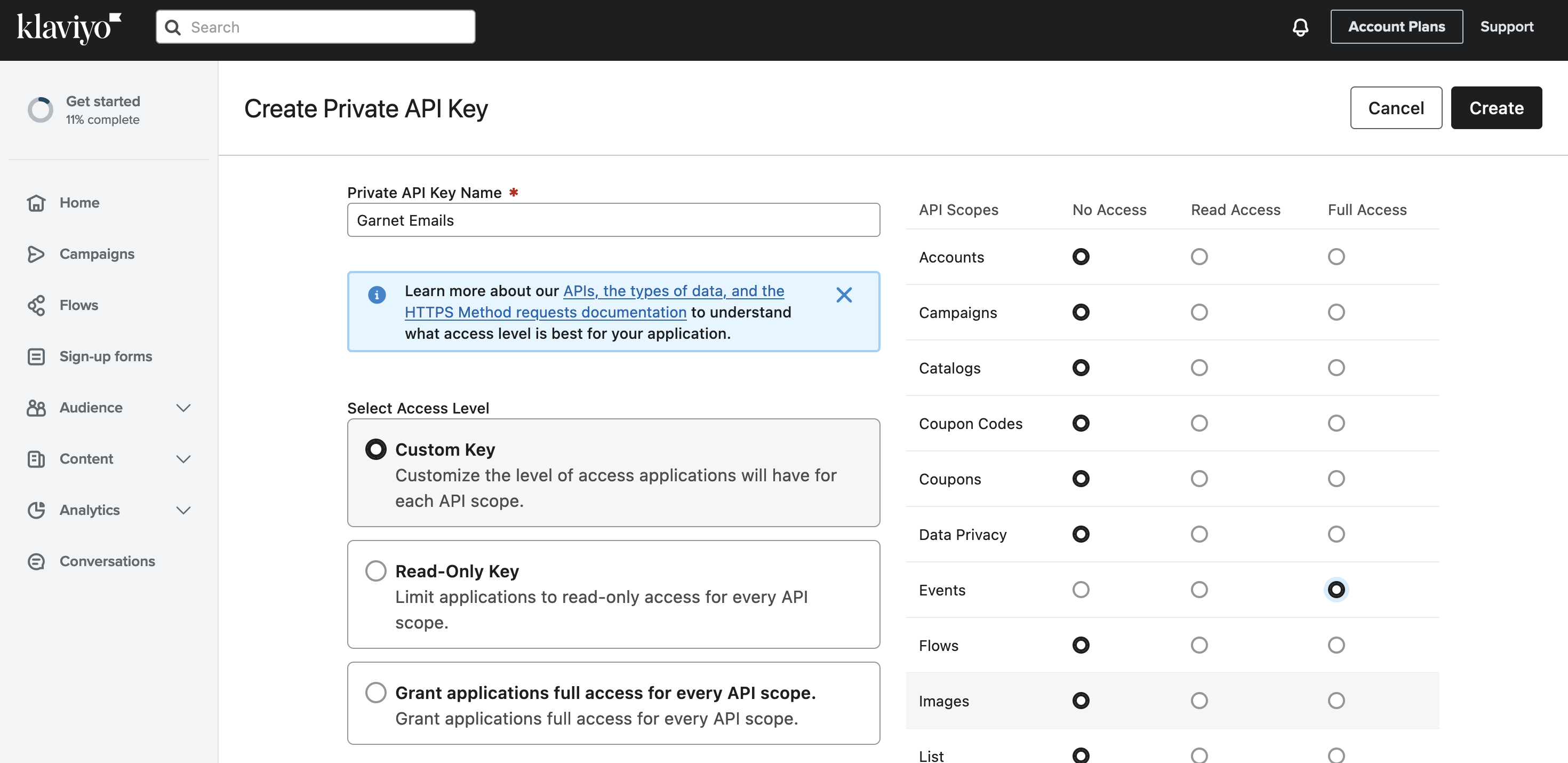Open Account Plans from top bar
Screen dimensions: 1568x763
click(1396, 27)
